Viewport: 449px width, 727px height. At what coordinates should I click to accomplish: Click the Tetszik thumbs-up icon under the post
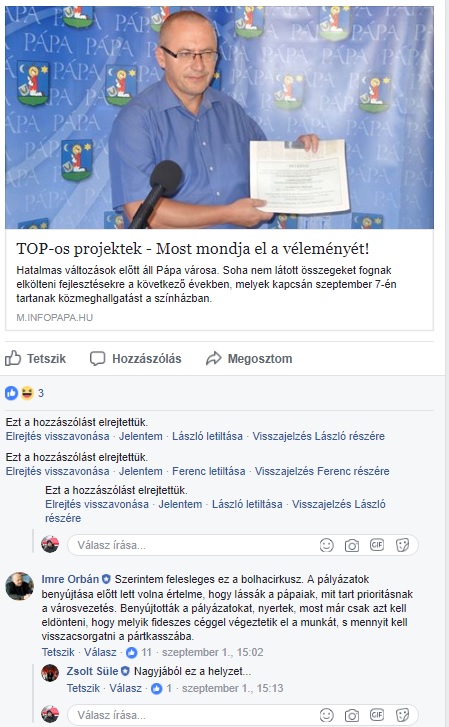(13, 358)
